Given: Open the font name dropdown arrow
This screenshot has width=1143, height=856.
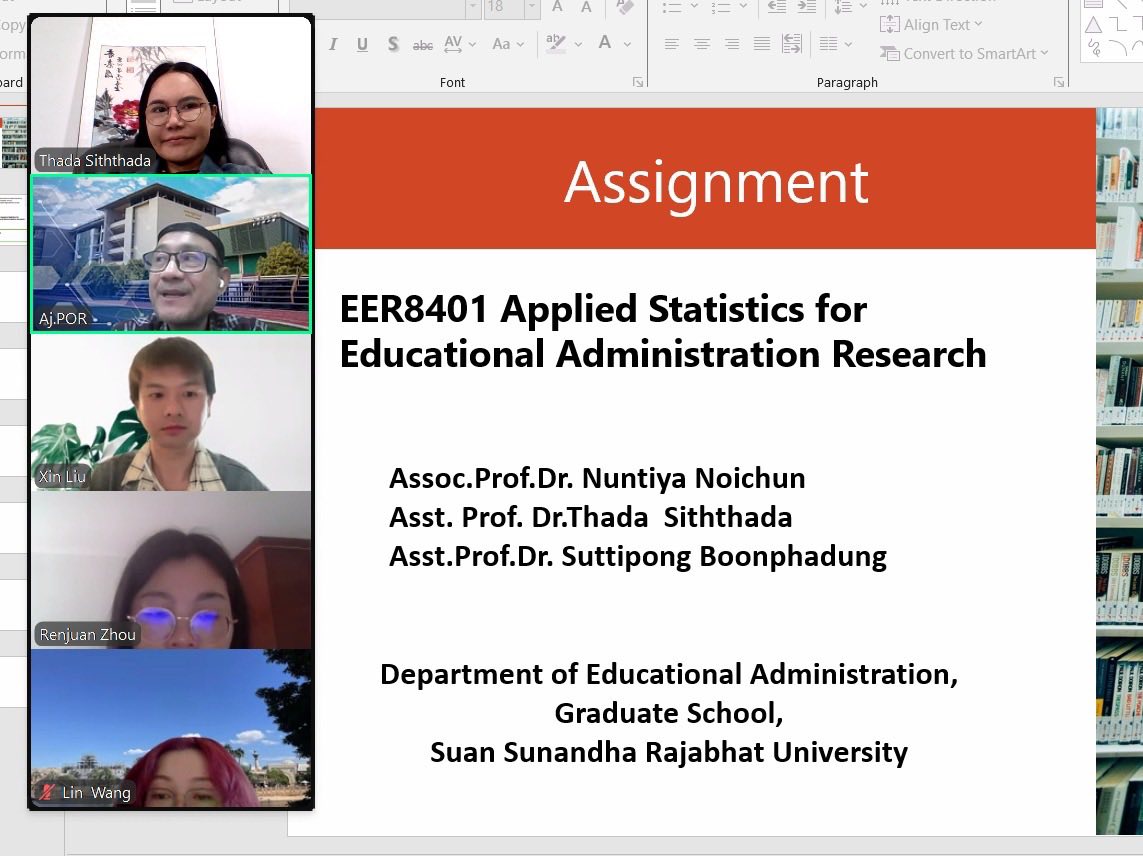Looking at the screenshot, I should coord(473,7).
